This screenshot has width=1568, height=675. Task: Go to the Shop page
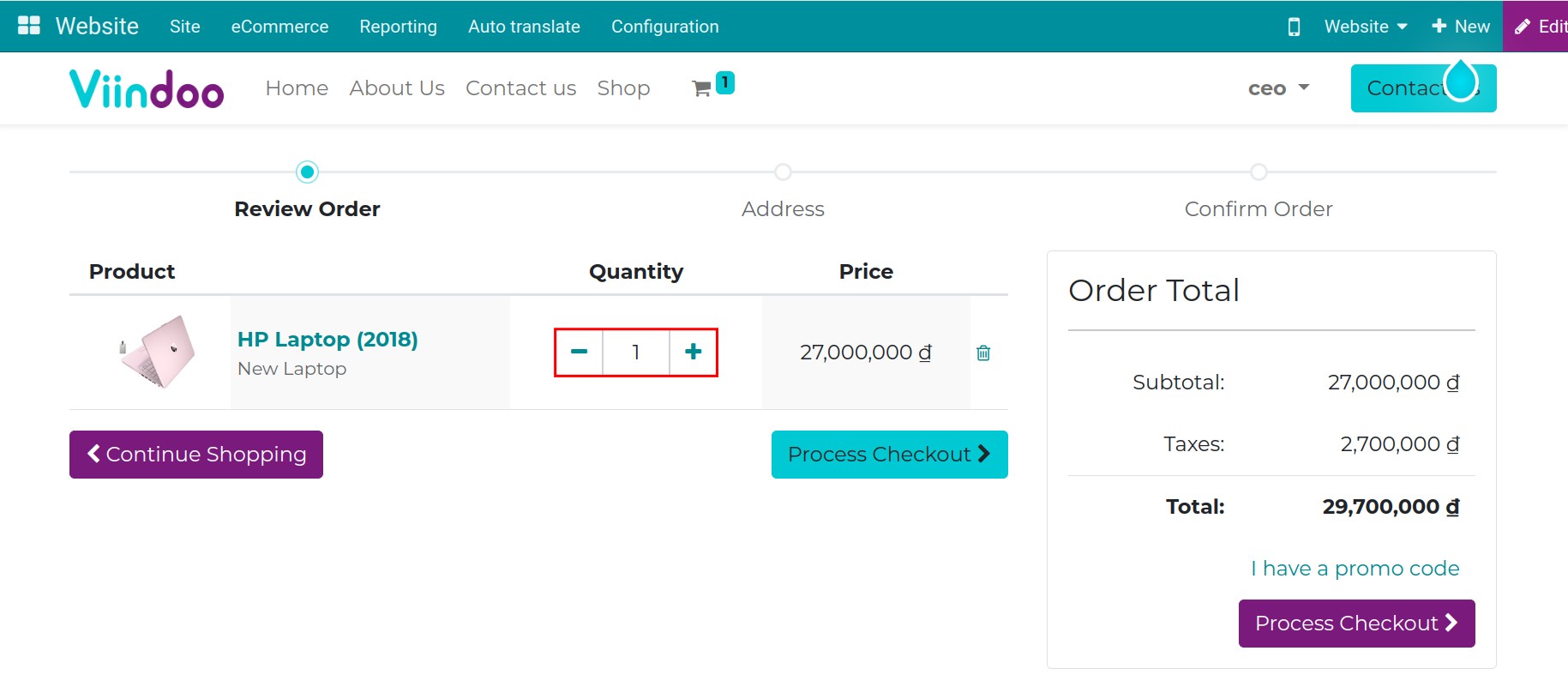tap(623, 88)
